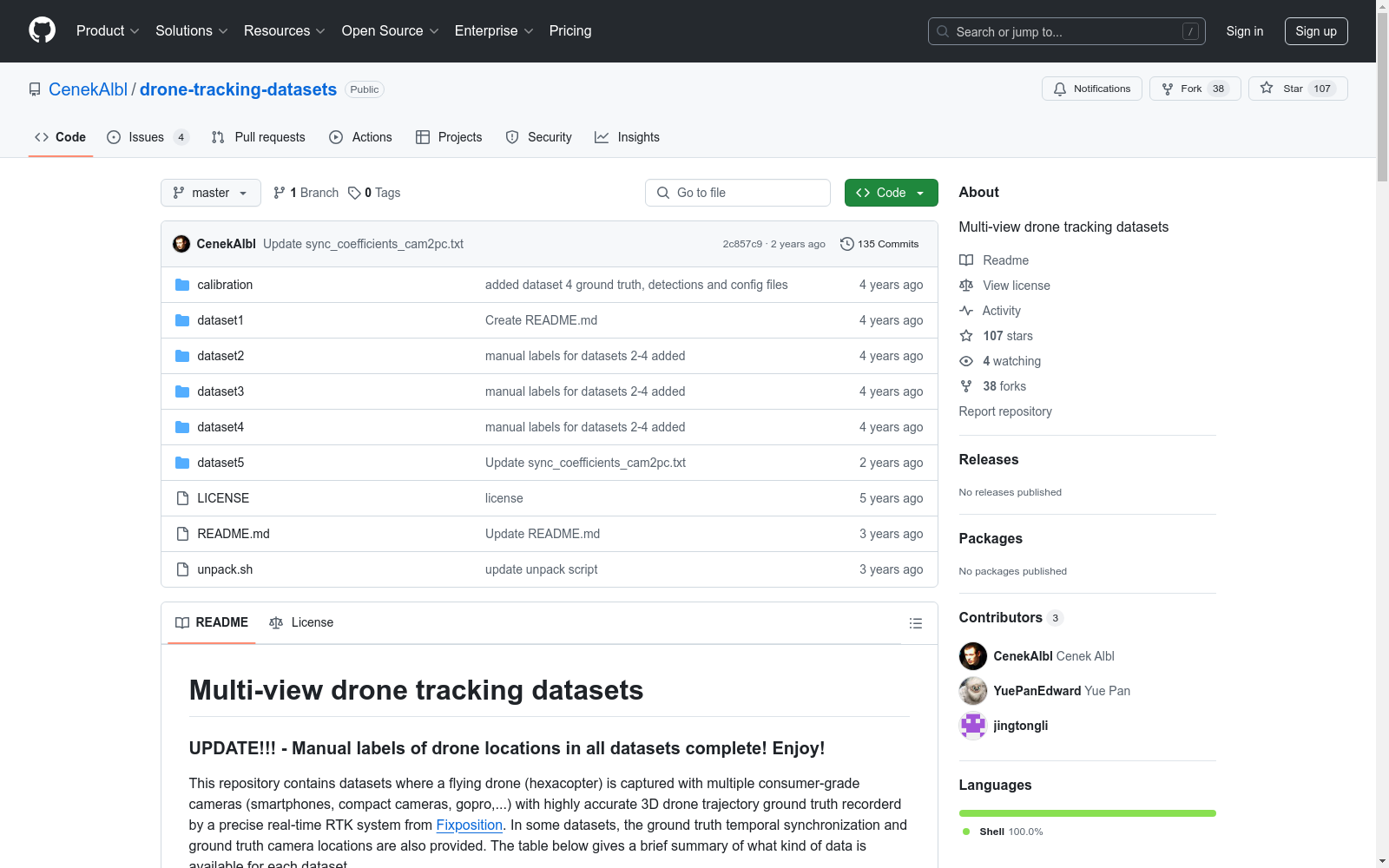Image resolution: width=1389 pixels, height=868 pixels.
Task: Click the dataset3 folder icon
Action: [x=182, y=391]
